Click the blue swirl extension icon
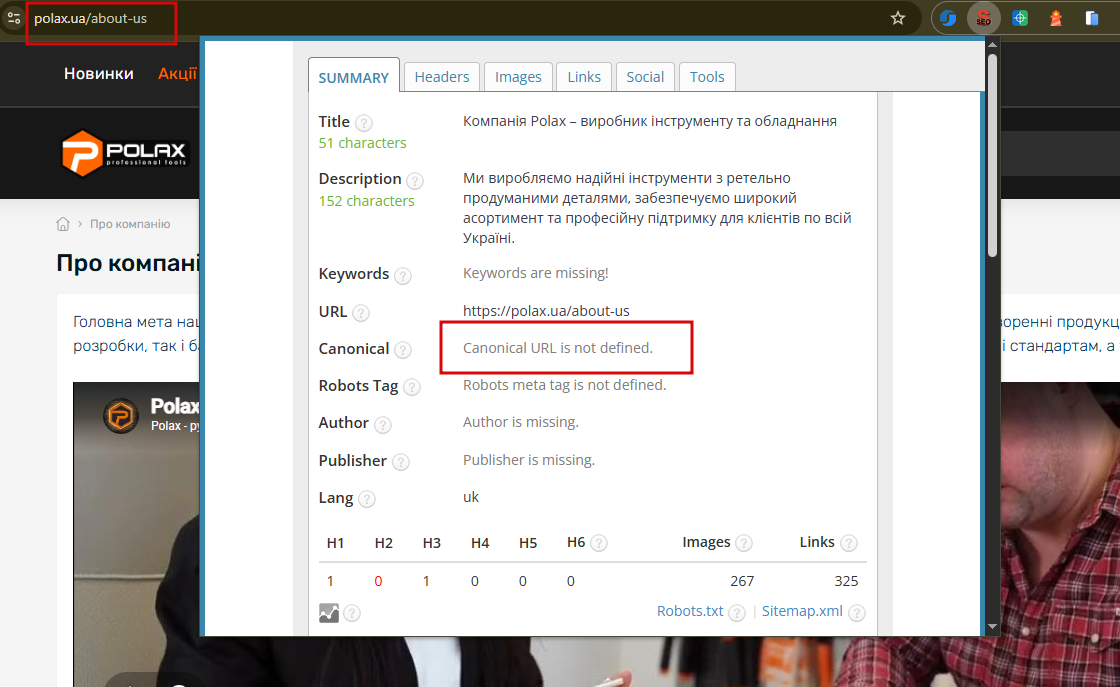 (948, 19)
